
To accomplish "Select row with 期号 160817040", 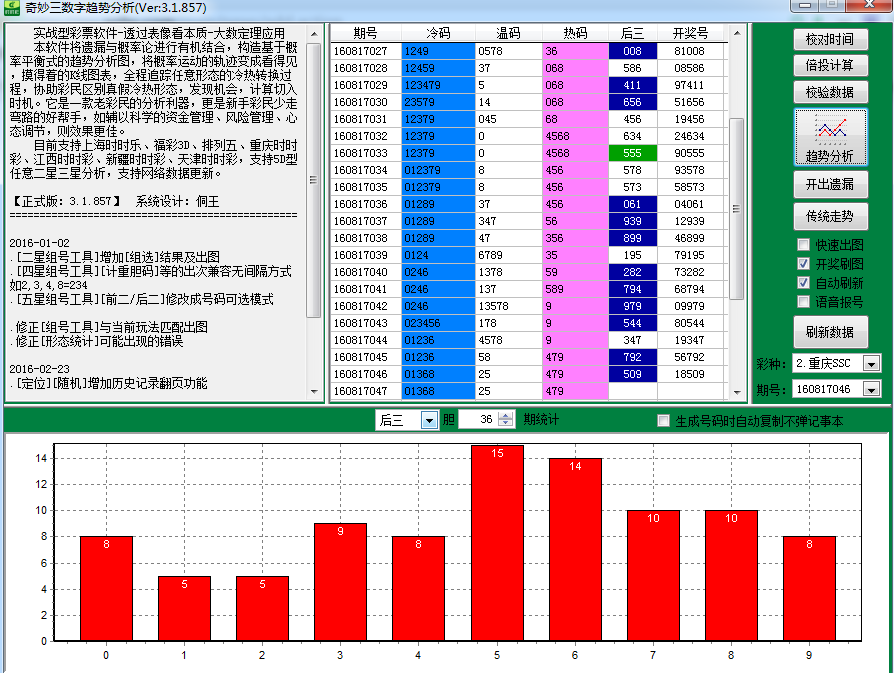I will [x=529, y=272].
